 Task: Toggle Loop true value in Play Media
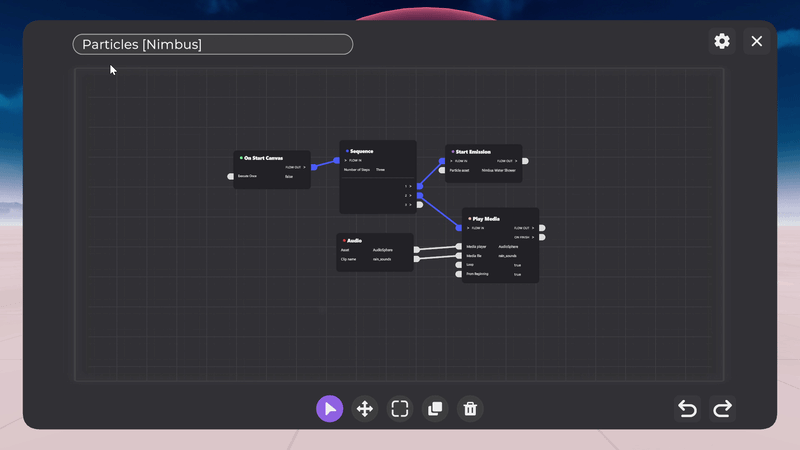pos(517,265)
